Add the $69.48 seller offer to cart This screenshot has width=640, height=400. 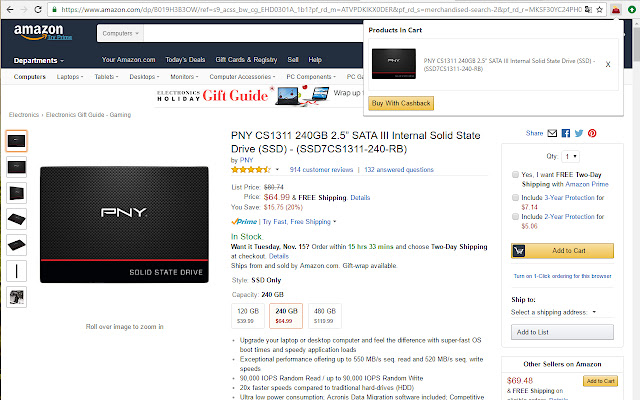(600, 381)
